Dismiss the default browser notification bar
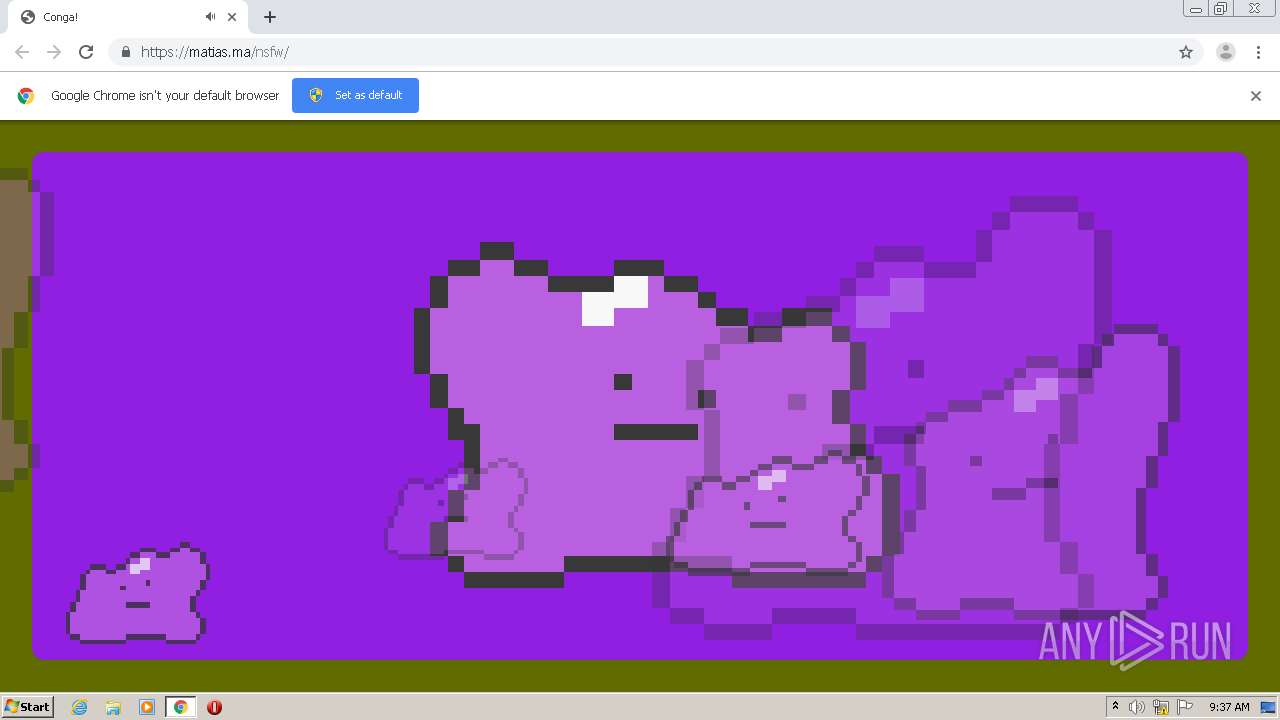 pyautogui.click(x=1256, y=96)
